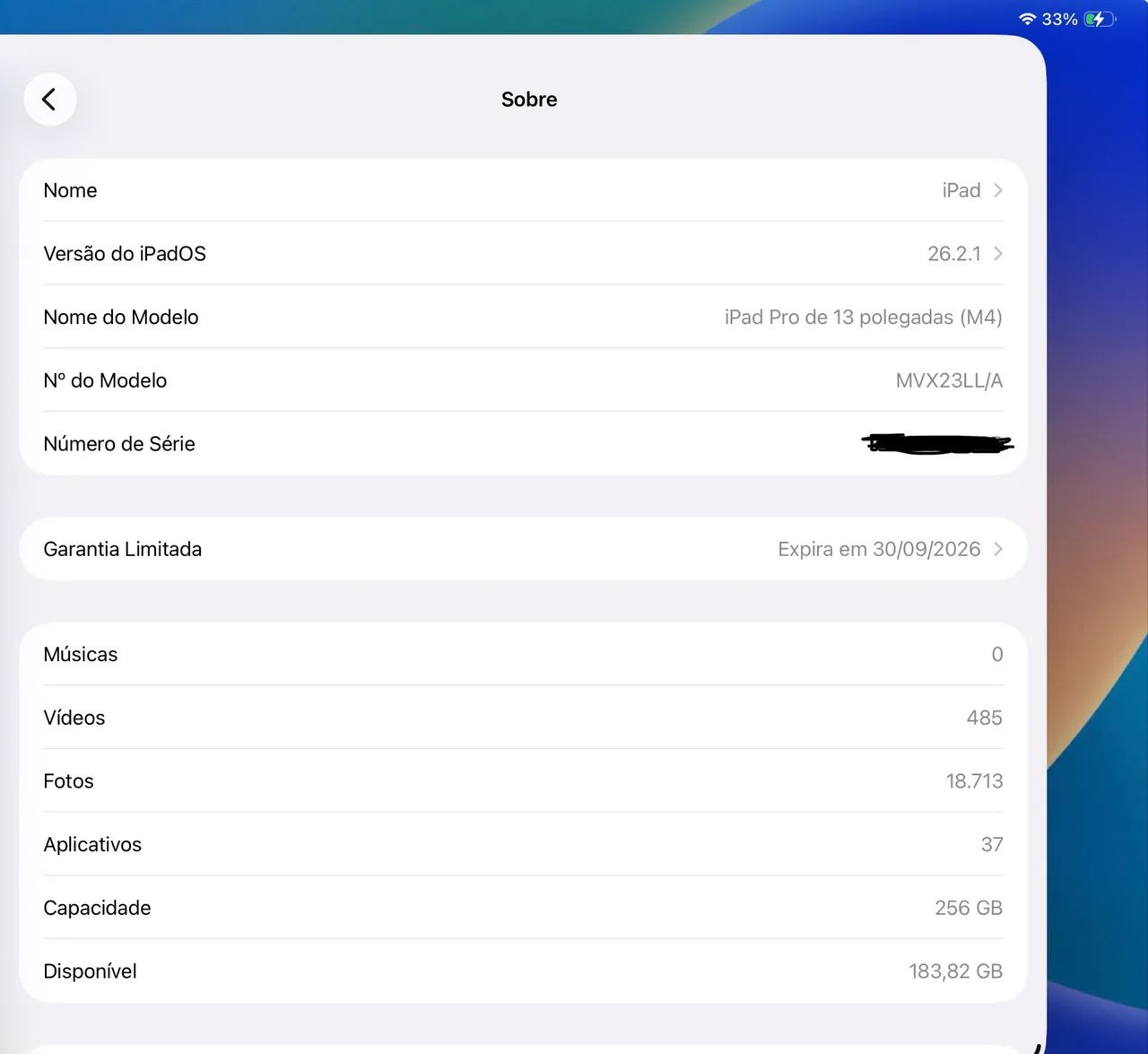This screenshot has height=1054, width=1148.
Task: Tap the 33% battery percentage
Action: [x=1059, y=19]
